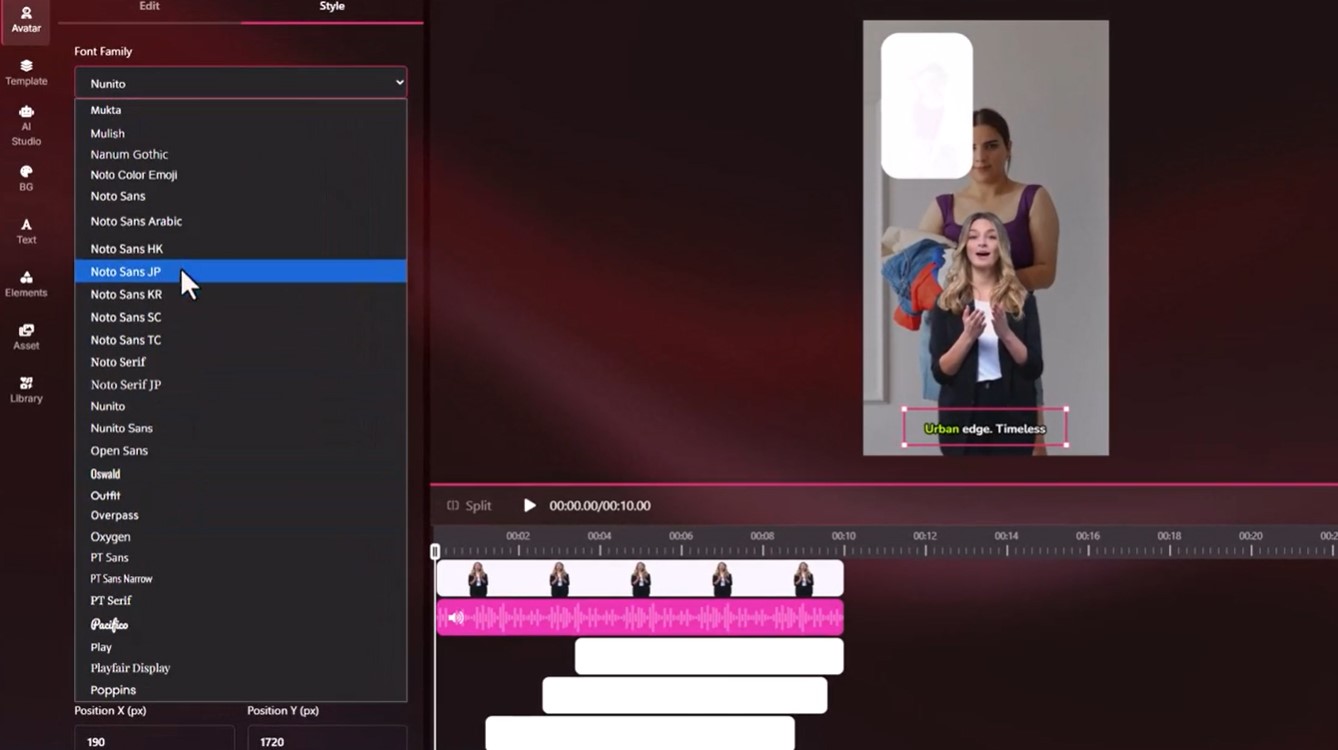
Task: Switch to the Edit tab
Action: pos(148,6)
